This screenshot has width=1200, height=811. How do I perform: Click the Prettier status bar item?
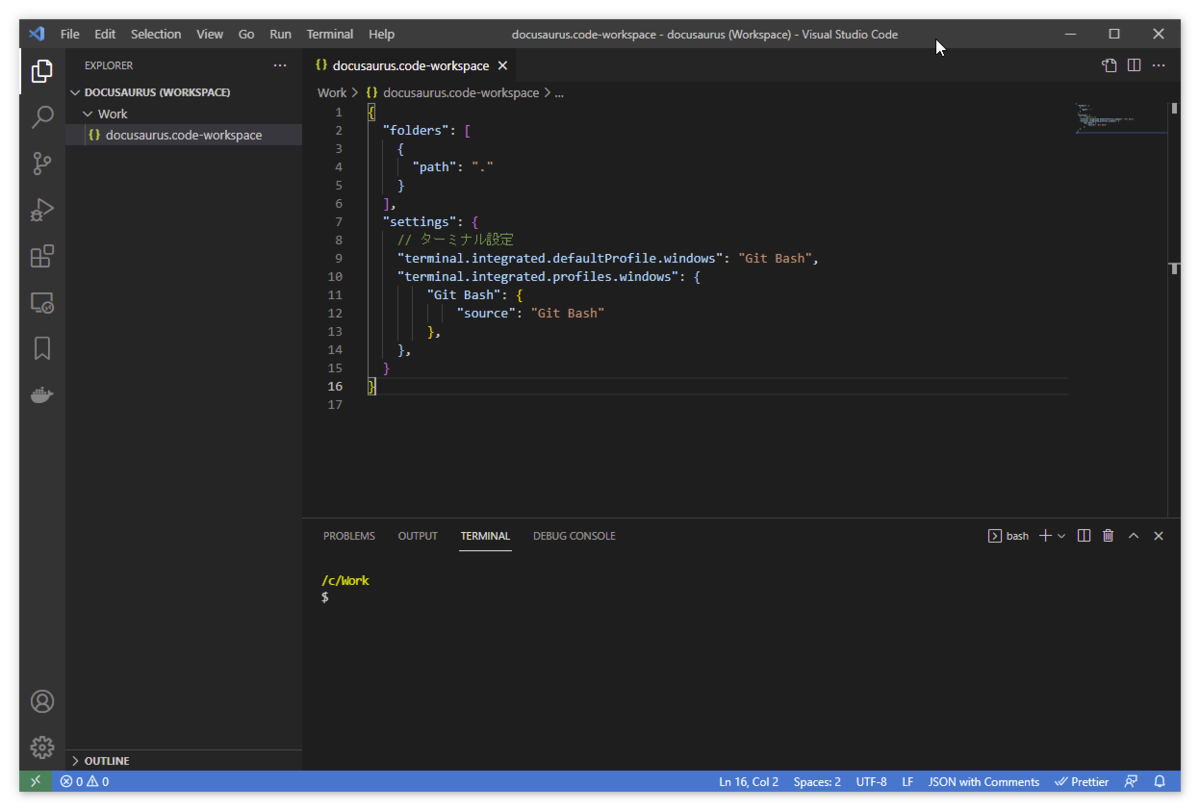point(1082,781)
